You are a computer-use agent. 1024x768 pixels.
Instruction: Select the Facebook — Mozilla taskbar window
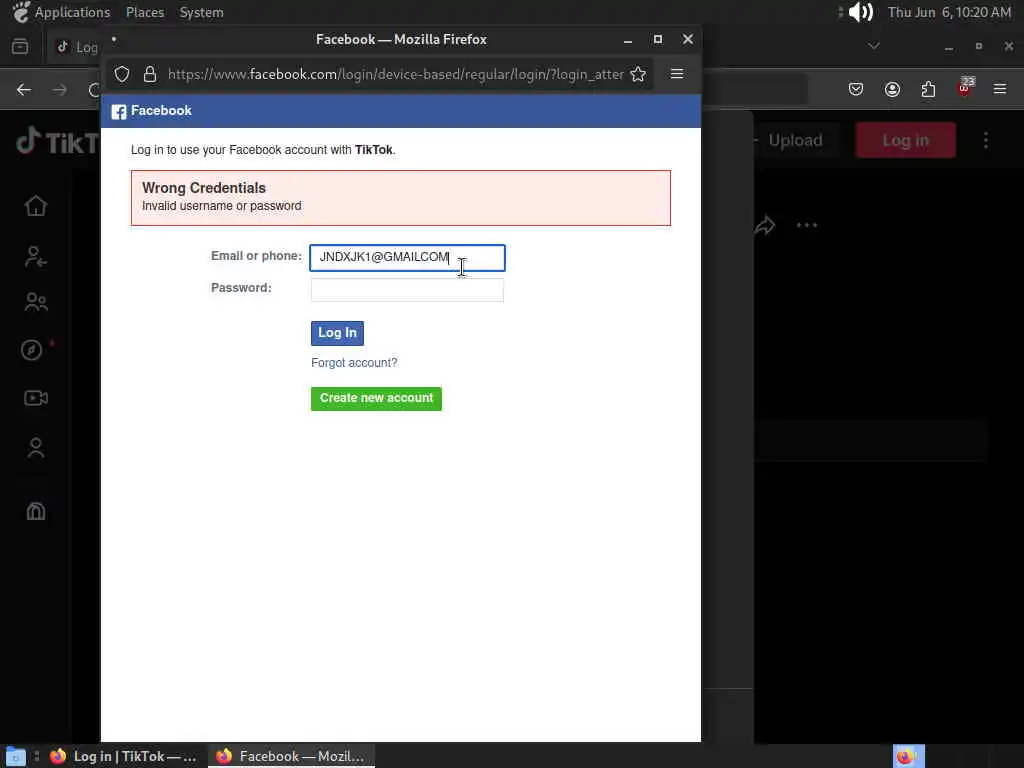point(291,756)
